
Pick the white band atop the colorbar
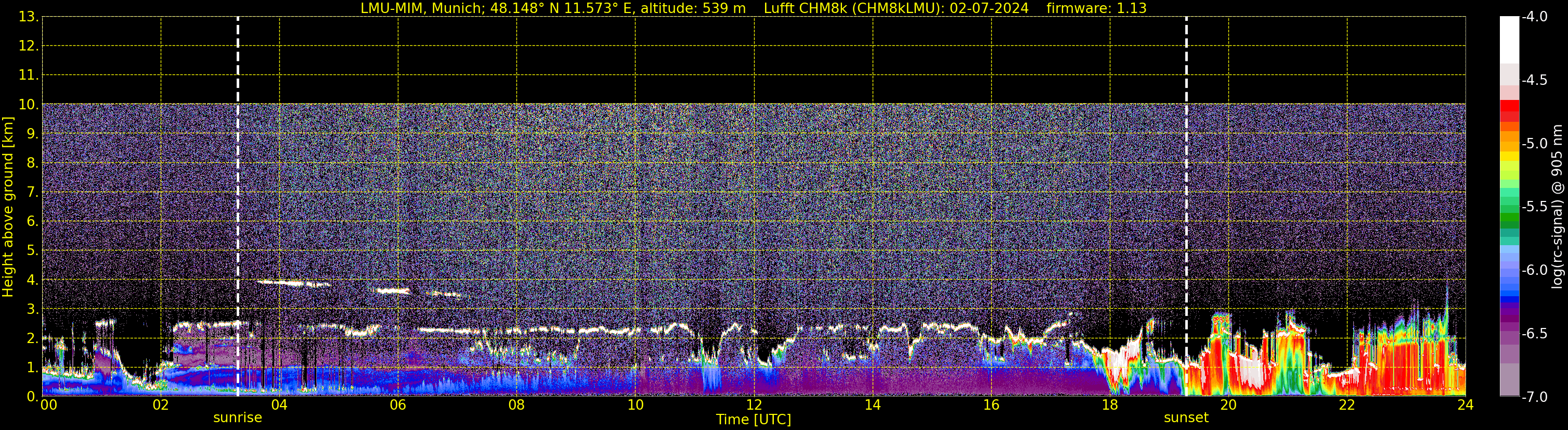click(1509, 40)
